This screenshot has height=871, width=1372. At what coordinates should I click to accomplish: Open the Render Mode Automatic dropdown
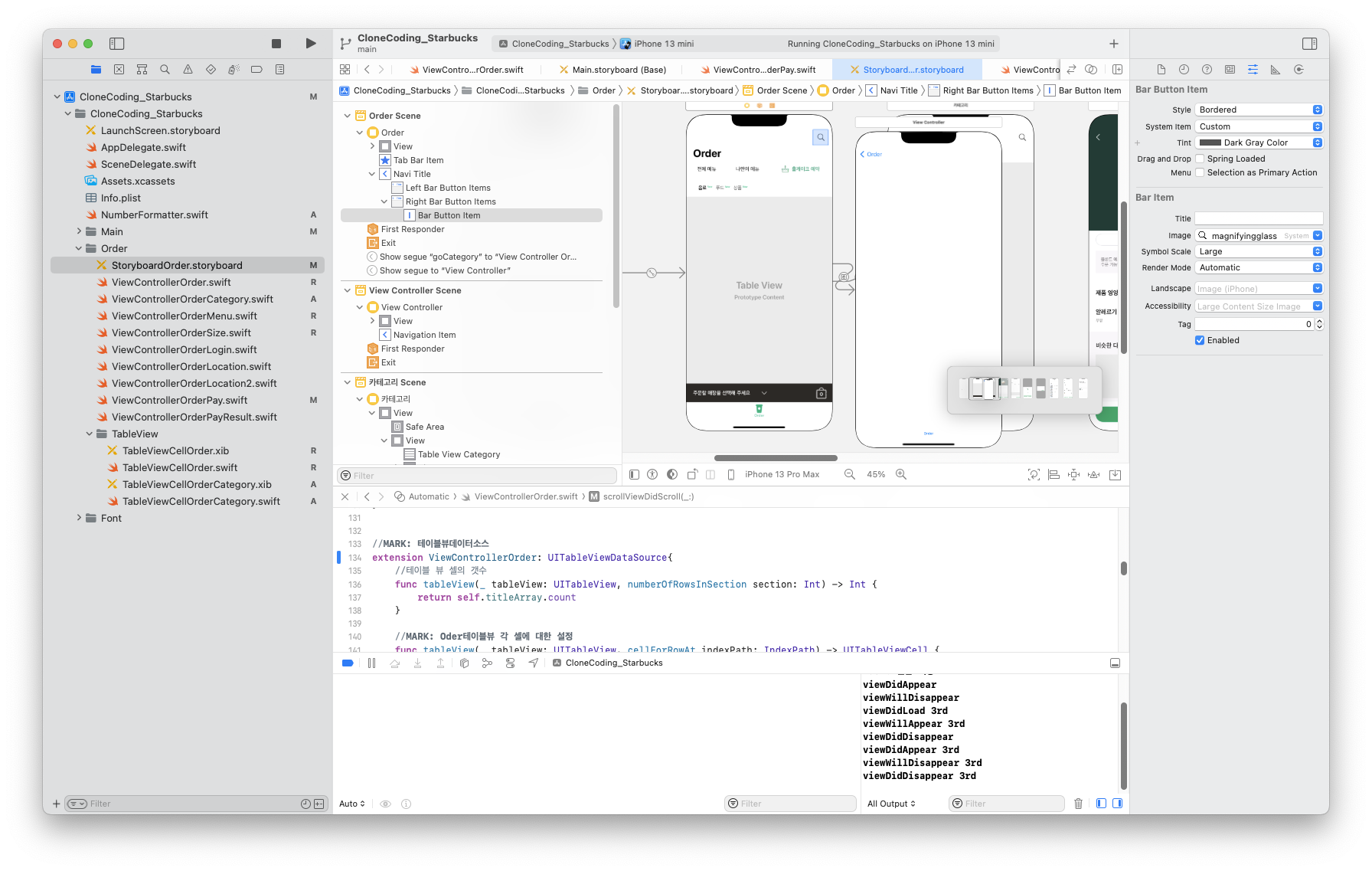coord(1259,267)
